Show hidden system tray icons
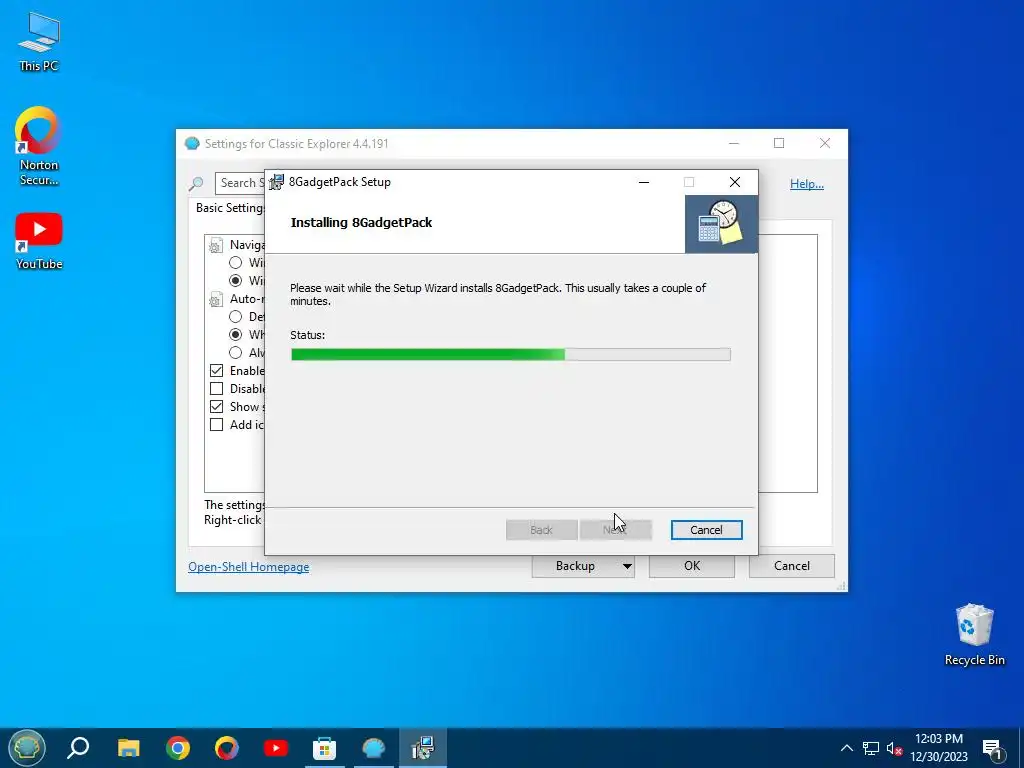The height and width of the screenshot is (768, 1024). [x=846, y=748]
